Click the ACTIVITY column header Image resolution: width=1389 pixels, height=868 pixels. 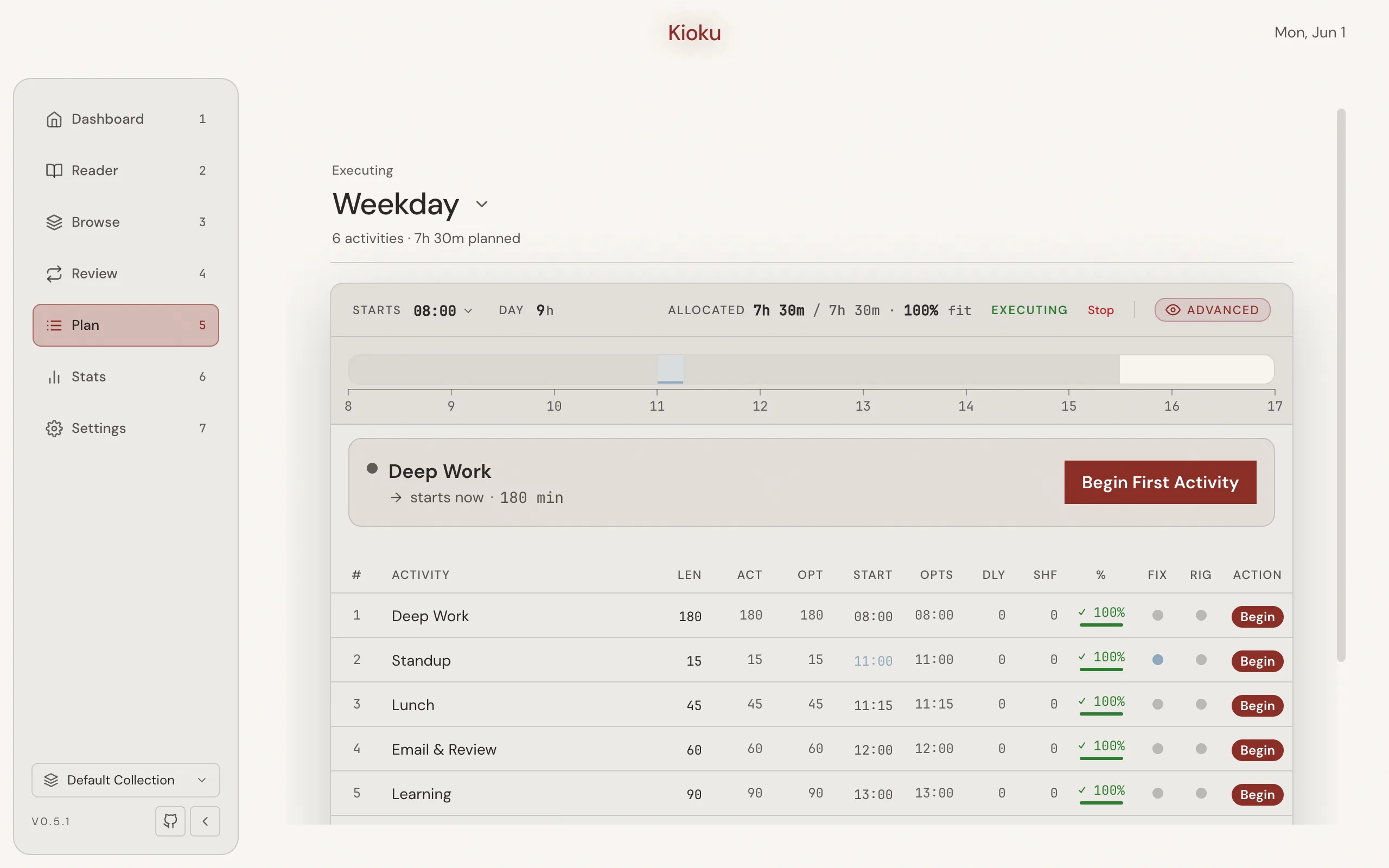tap(420, 575)
